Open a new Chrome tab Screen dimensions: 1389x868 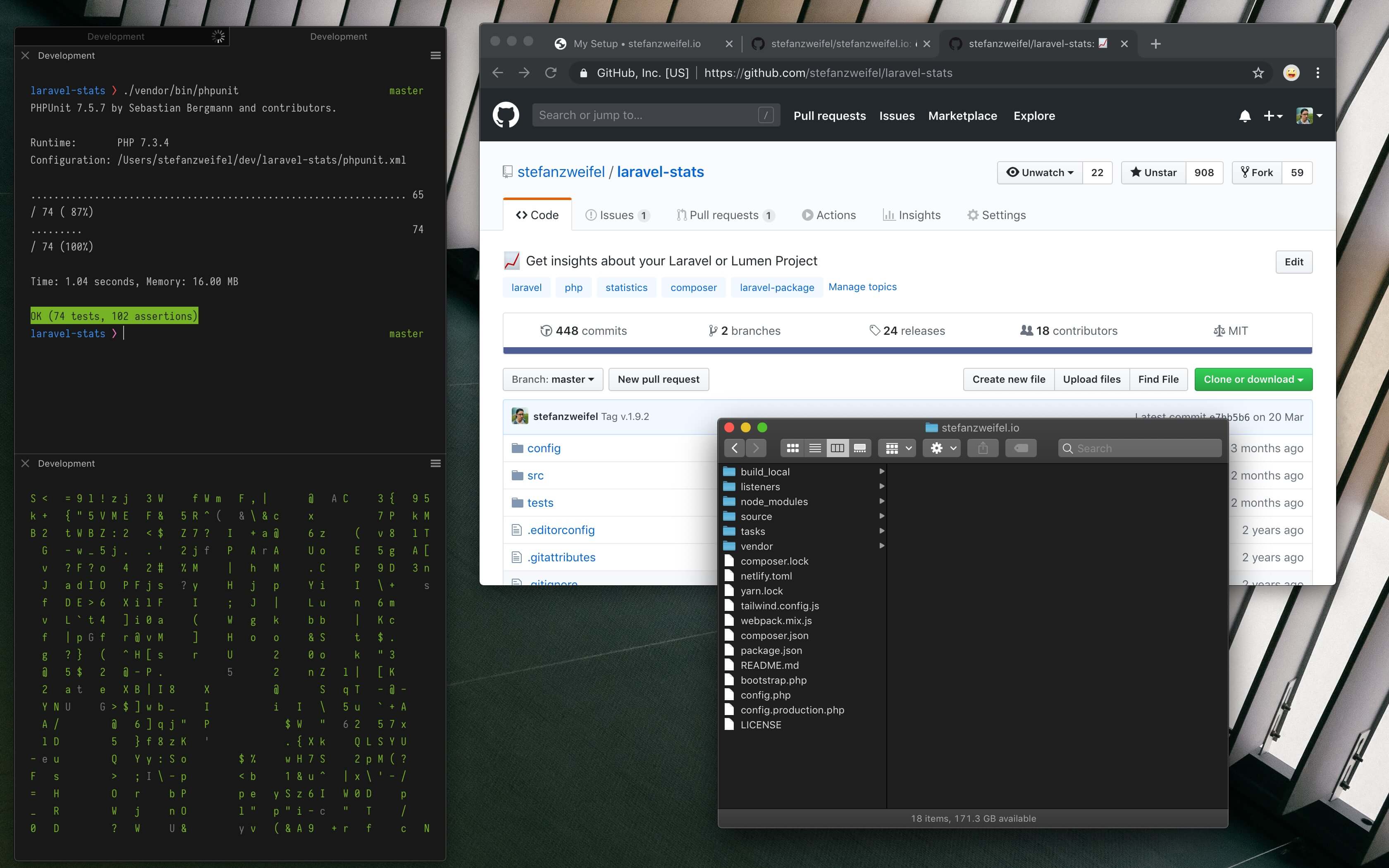(x=1156, y=44)
